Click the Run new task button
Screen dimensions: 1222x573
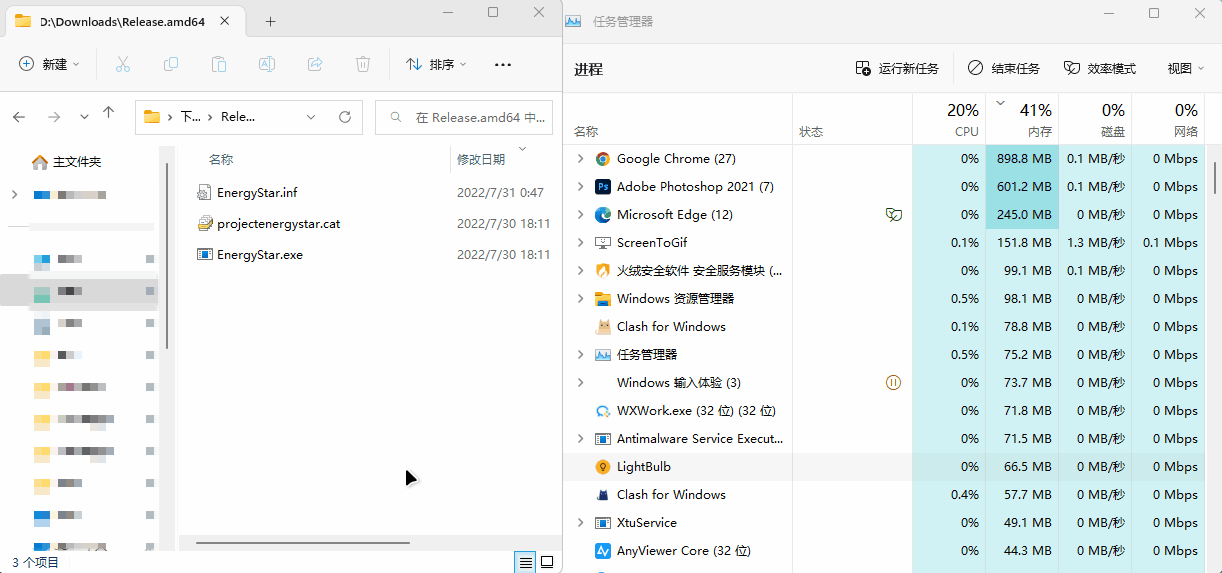tap(897, 69)
